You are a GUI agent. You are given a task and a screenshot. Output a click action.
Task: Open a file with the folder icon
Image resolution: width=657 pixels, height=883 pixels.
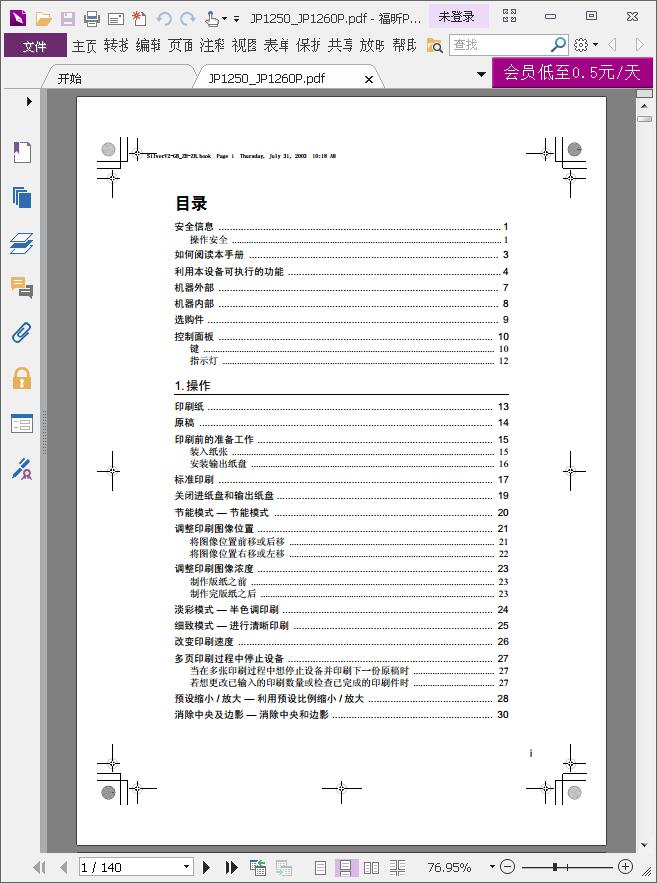(x=43, y=19)
